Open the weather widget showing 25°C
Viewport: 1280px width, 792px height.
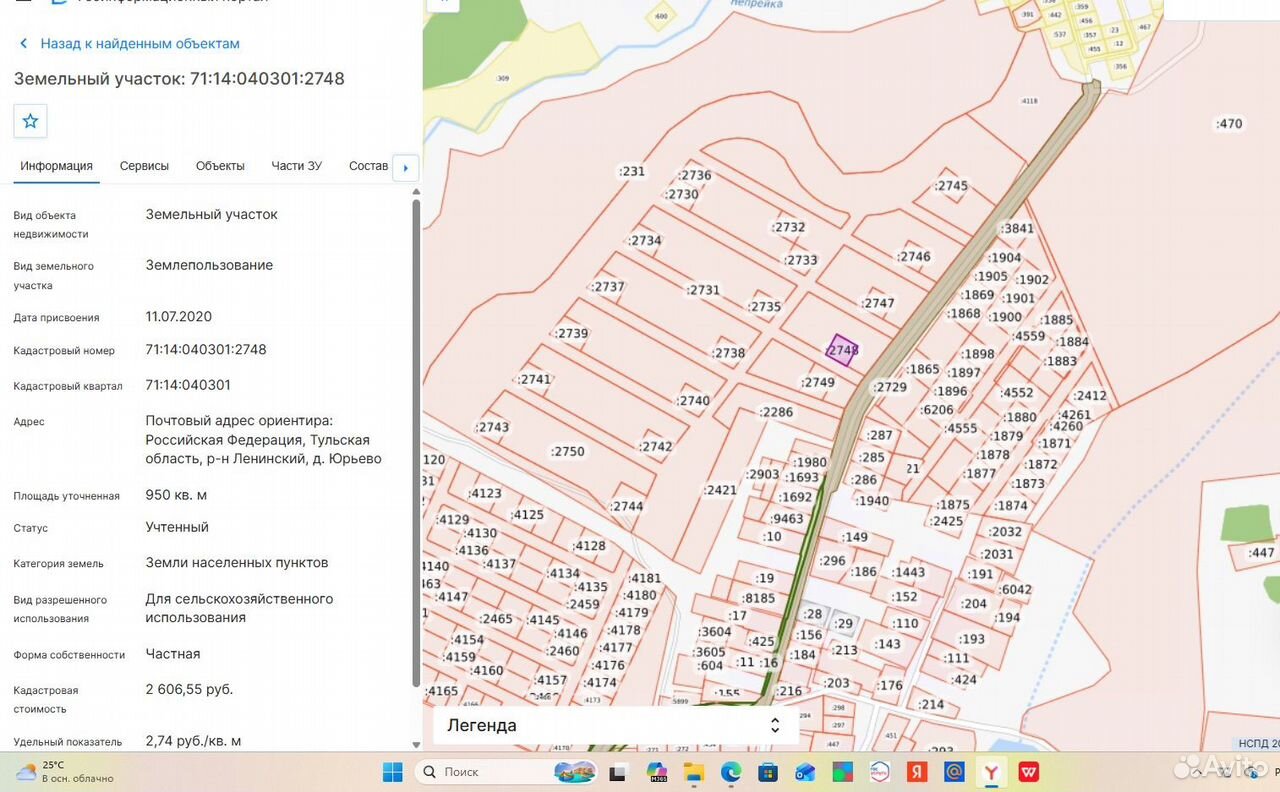tap(65, 772)
